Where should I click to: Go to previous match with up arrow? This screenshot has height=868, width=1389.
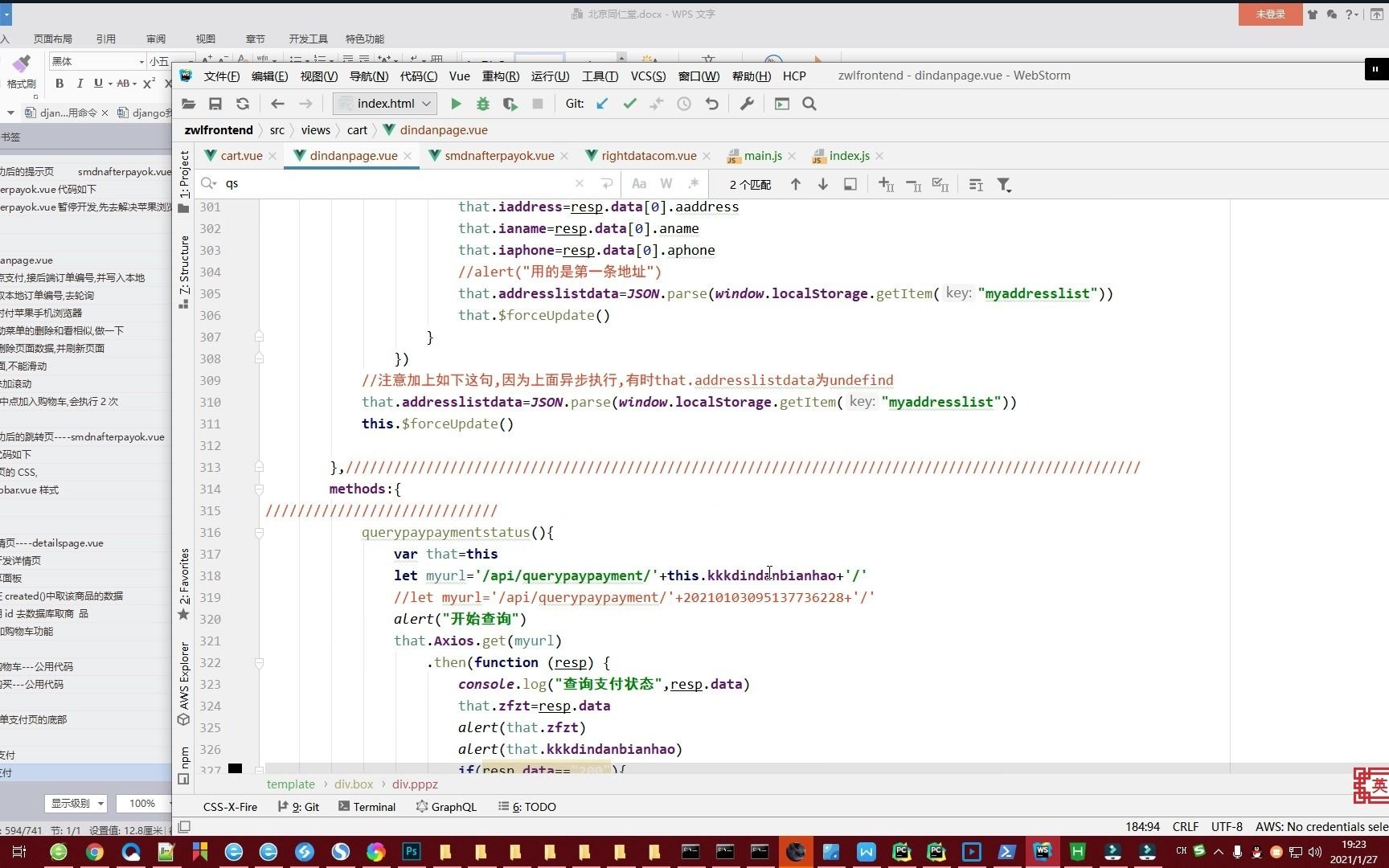(796, 184)
